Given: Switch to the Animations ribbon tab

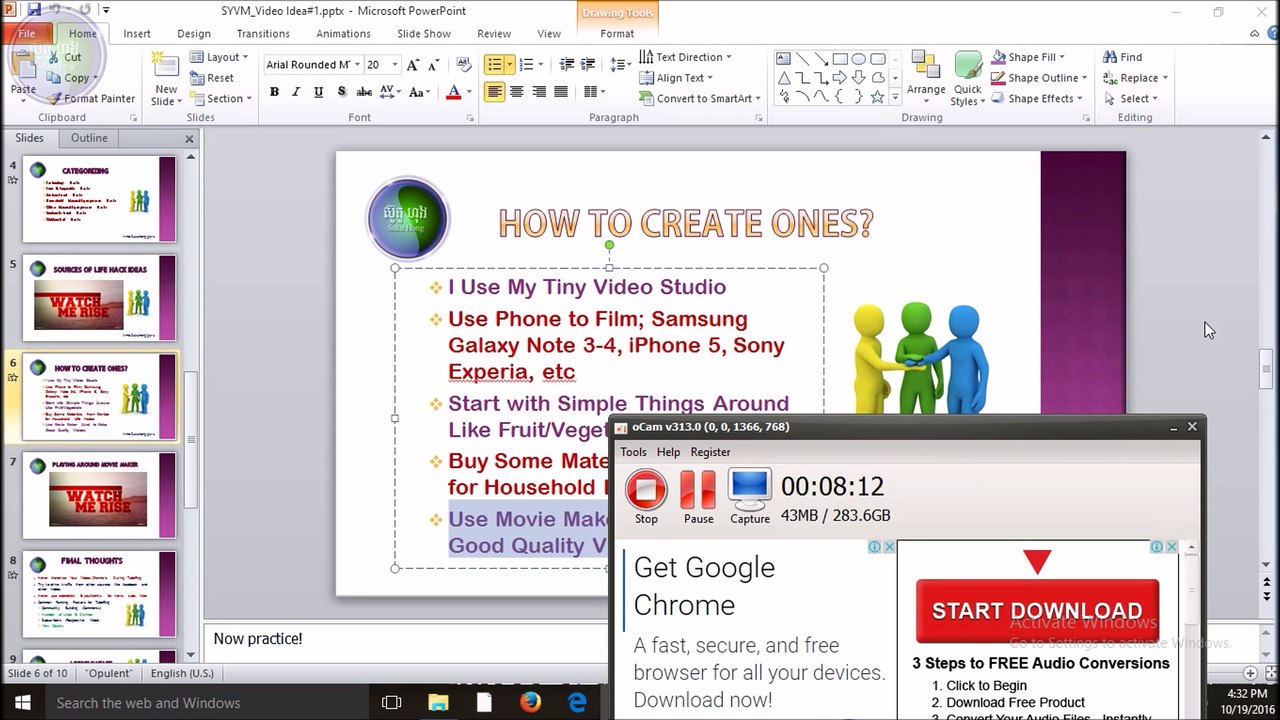Looking at the screenshot, I should [343, 33].
